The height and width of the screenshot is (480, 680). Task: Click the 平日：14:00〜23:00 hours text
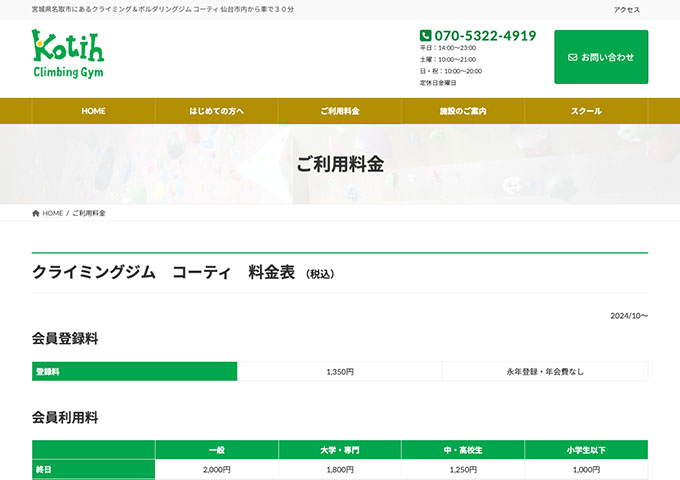(448, 48)
